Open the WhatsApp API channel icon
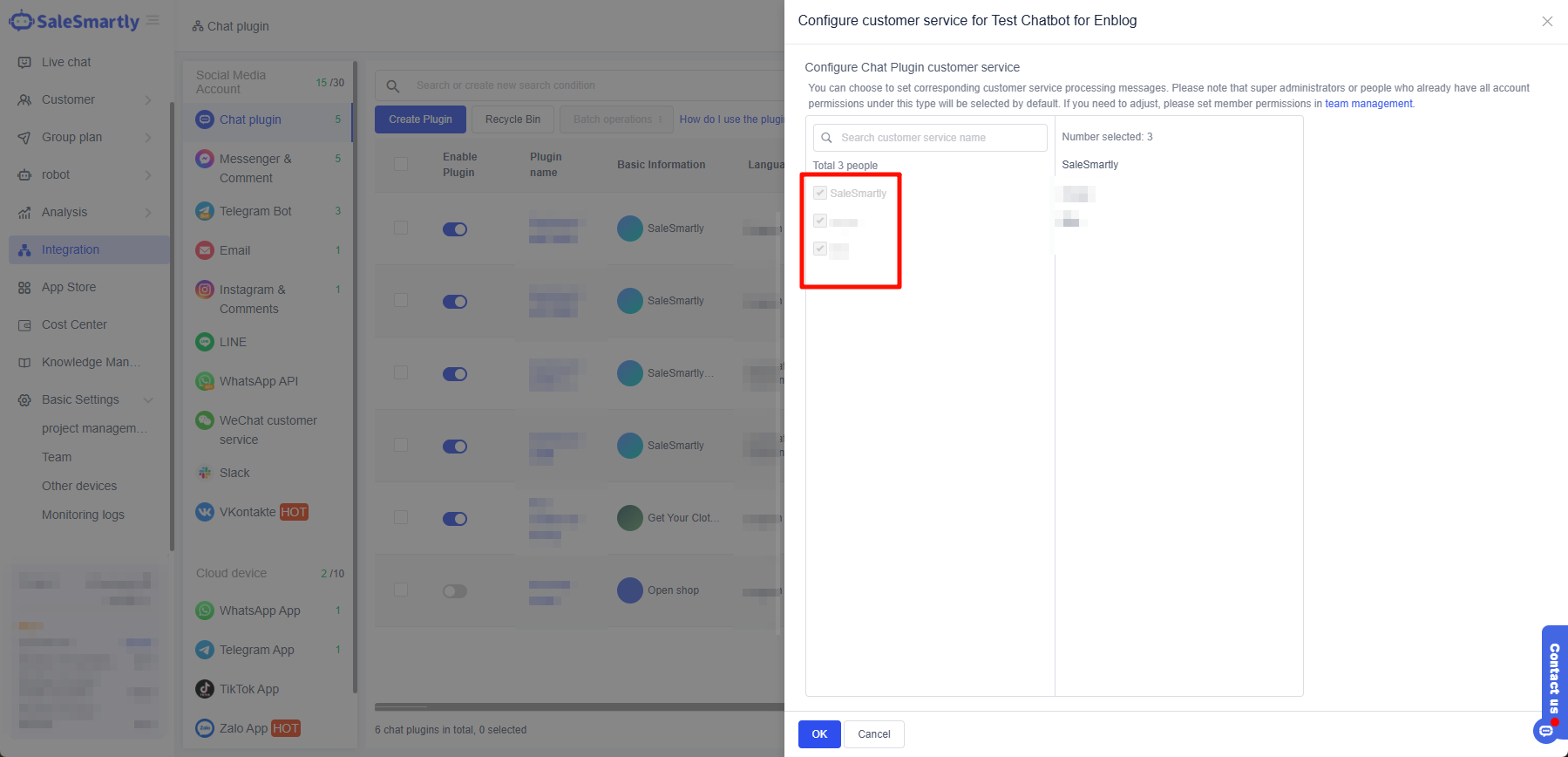Screen dimensions: 1568x757 point(205,381)
